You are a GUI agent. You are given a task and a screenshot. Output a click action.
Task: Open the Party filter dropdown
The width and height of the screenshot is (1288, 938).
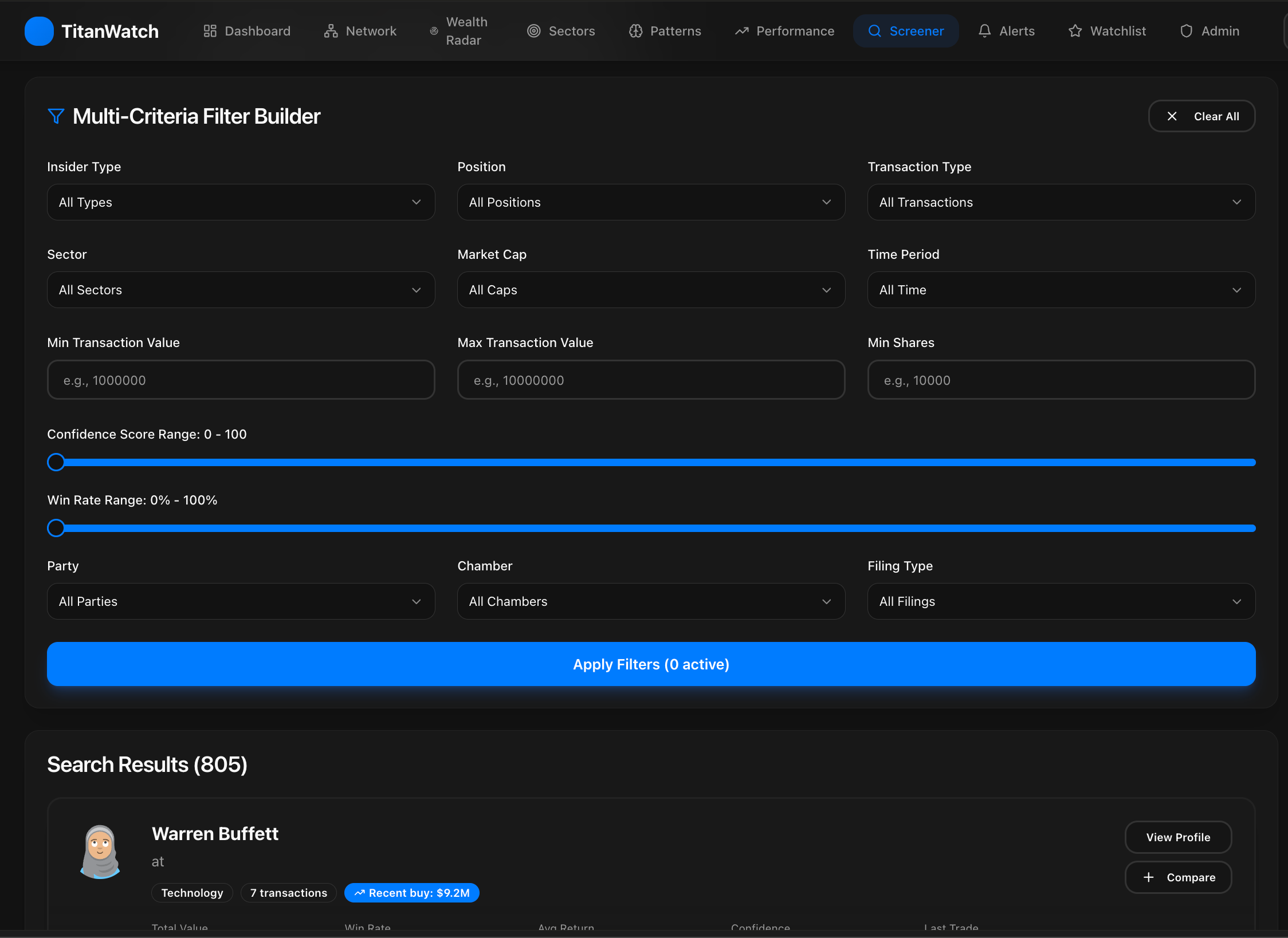click(241, 601)
